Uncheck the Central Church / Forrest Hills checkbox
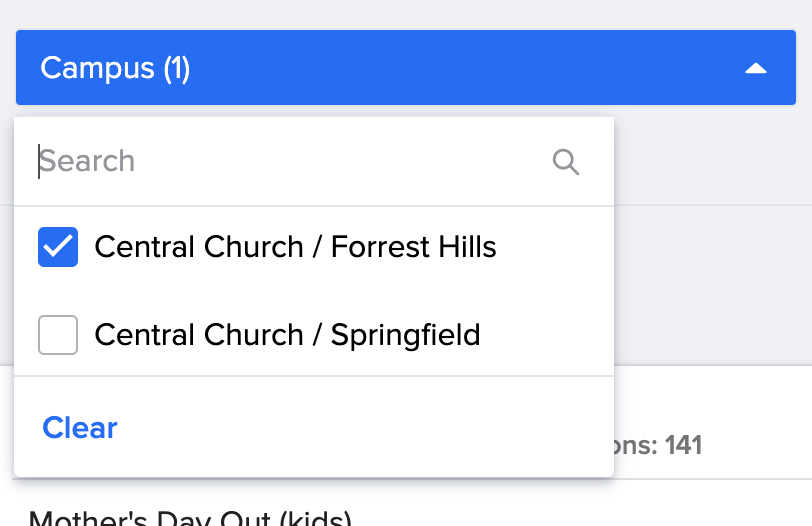The height and width of the screenshot is (526, 812). click(x=58, y=247)
